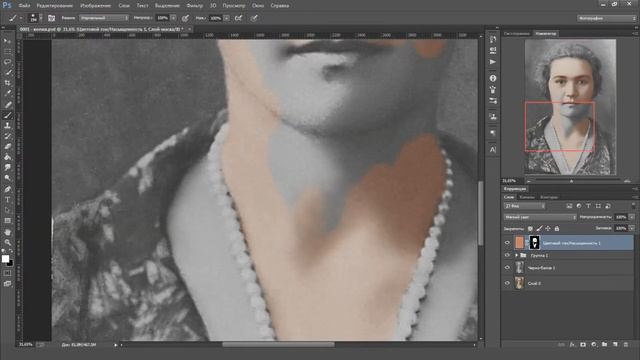Image resolution: width=640 pixels, height=360 pixels.
Task: Select the Smudge tool
Action: tap(7, 168)
